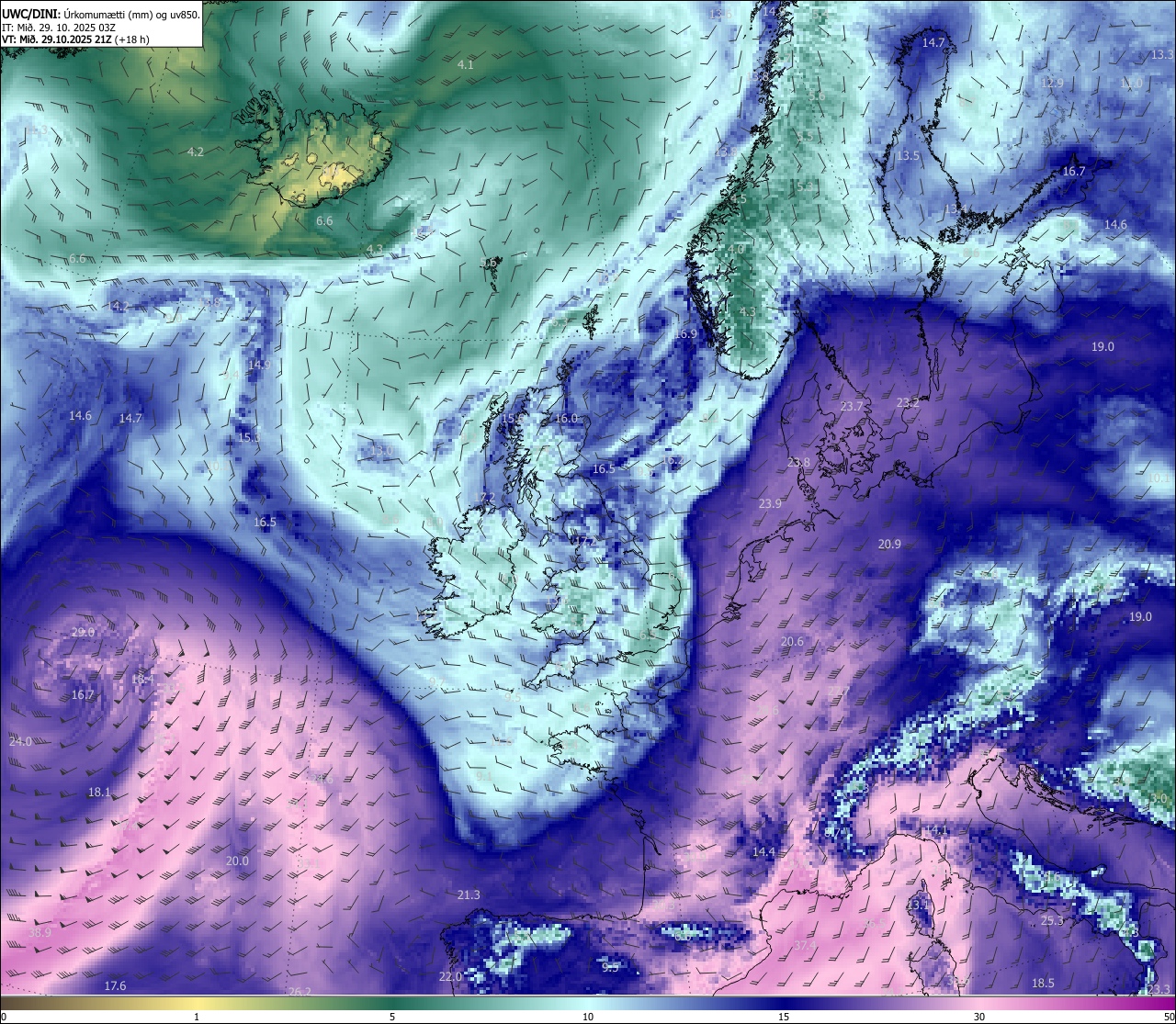Click the color scale tick labeled 15
The width and height of the screenshot is (1176, 1024).
784,1017
